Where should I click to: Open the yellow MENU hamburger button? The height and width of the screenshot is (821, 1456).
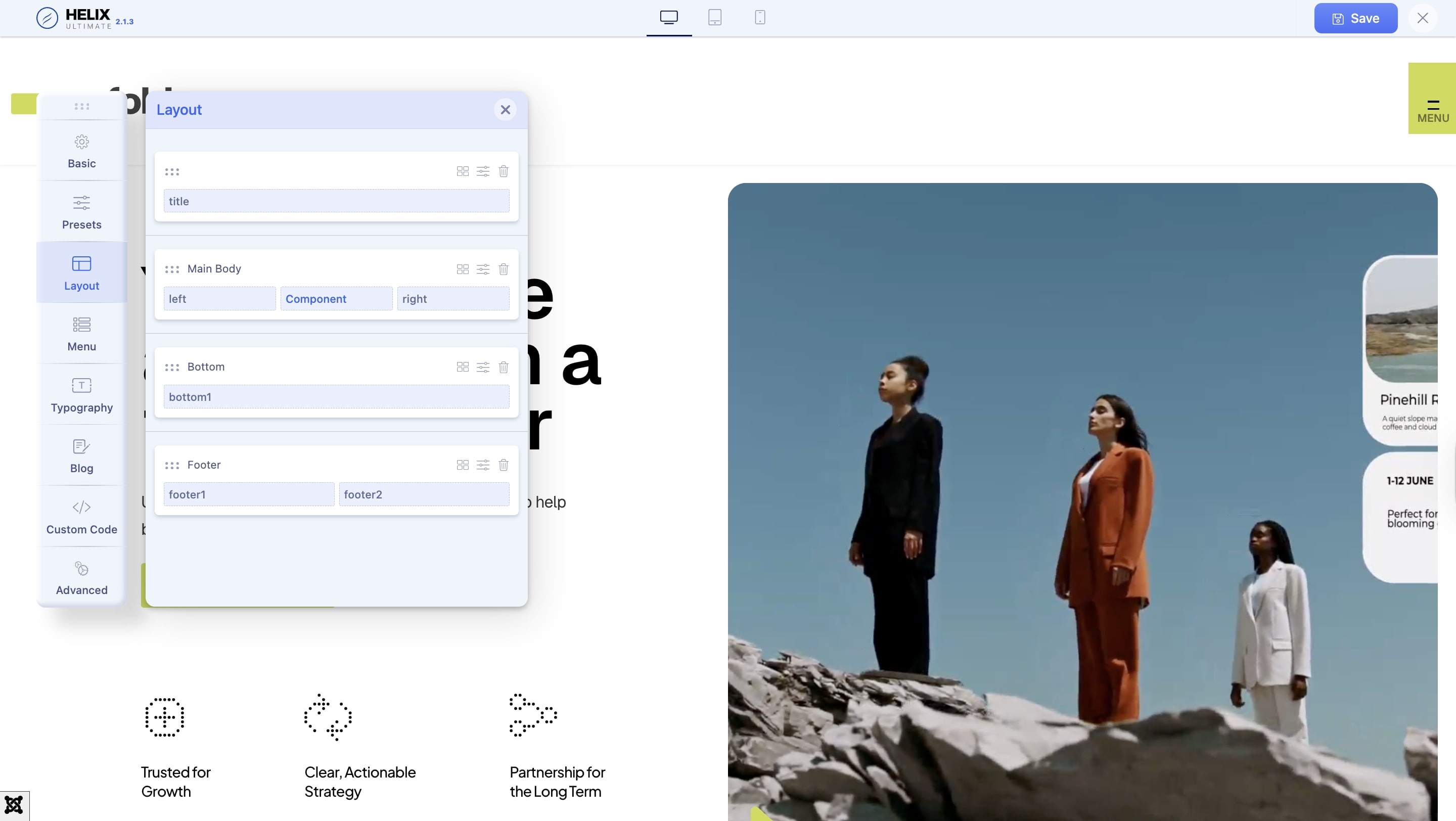[1432, 110]
